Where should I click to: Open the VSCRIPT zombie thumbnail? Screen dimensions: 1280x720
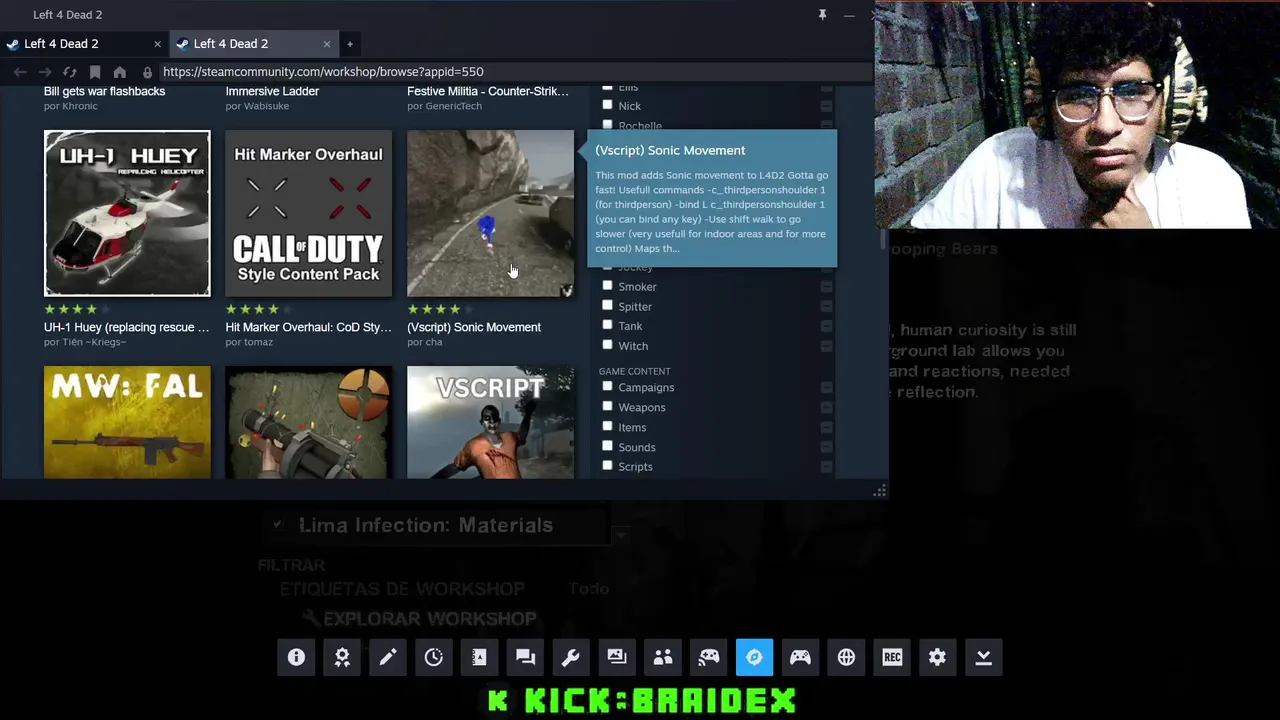490,422
